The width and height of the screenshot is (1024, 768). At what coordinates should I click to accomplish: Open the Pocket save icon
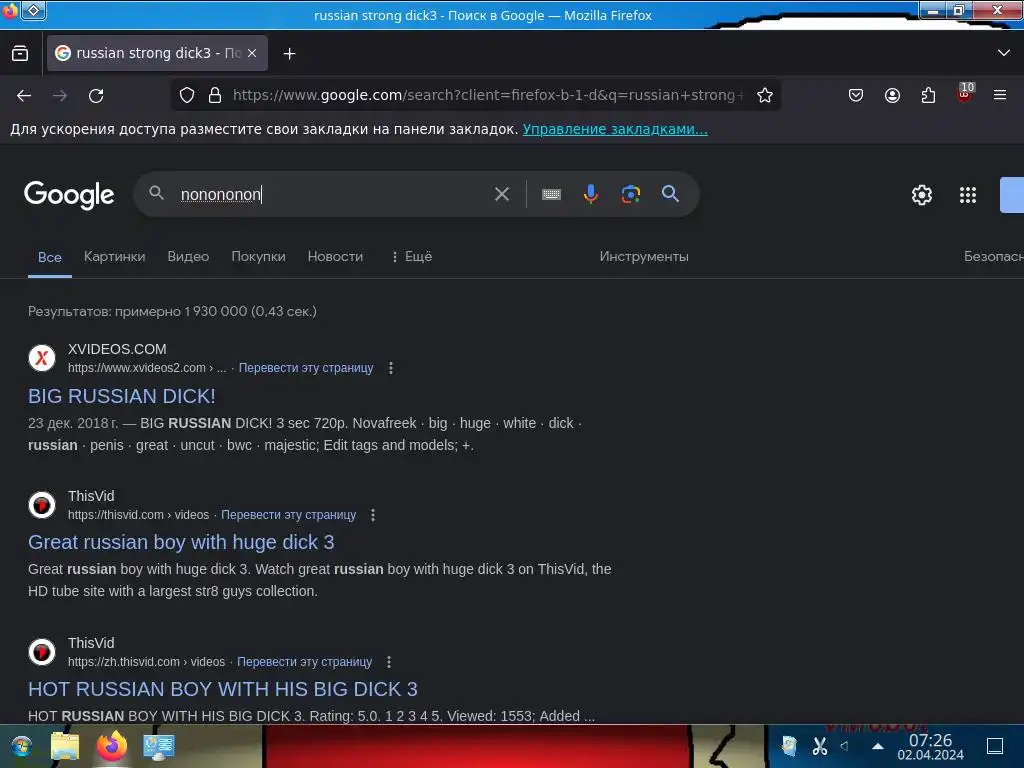pos(856,95)
